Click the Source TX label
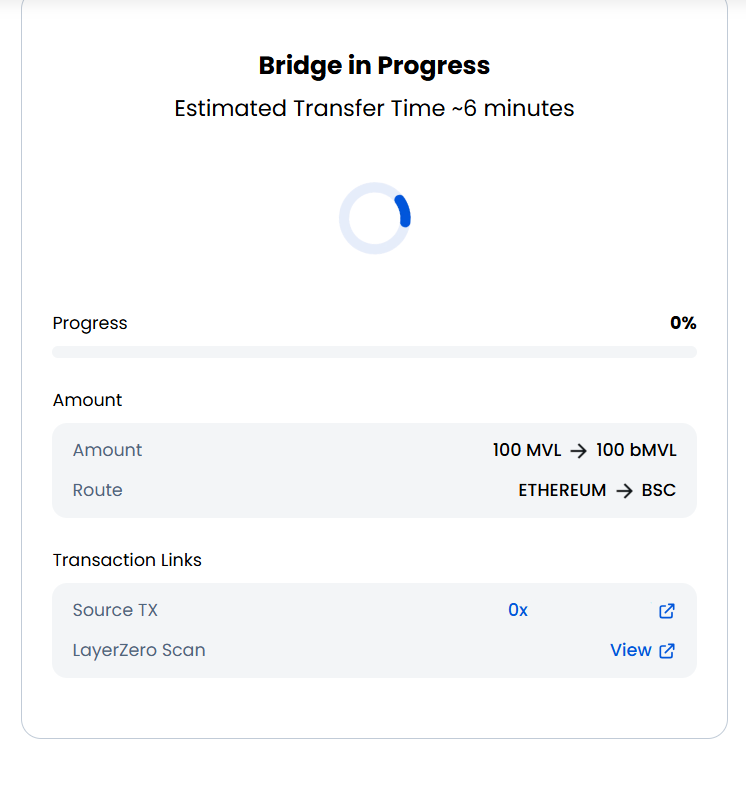Image resolution: width=746 pixels, height=807 pixels. 115,610
